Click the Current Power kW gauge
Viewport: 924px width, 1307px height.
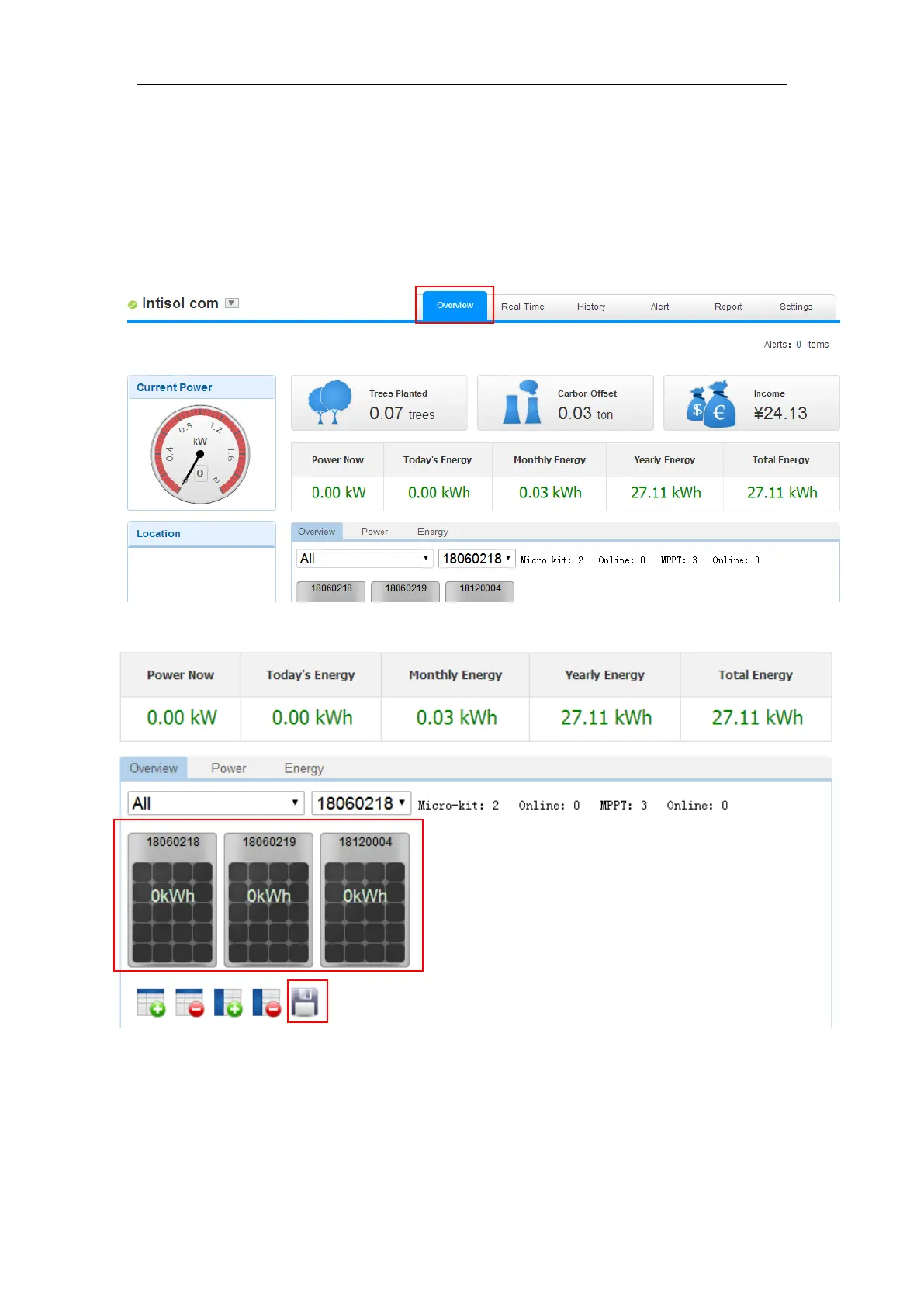[200, 455]
